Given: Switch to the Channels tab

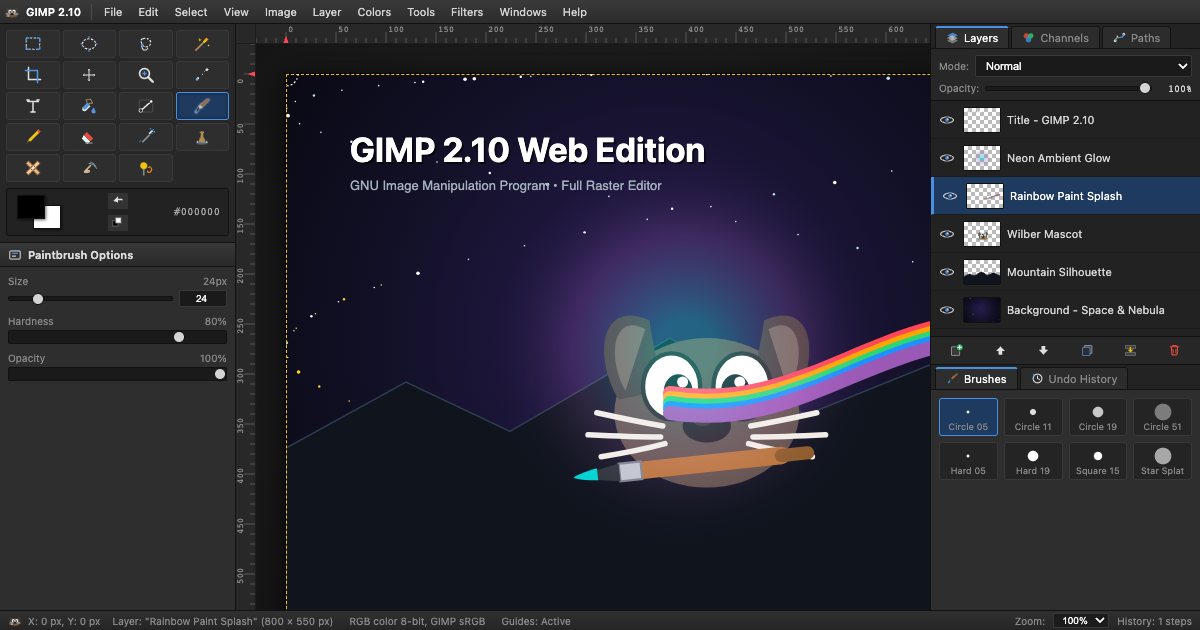Looking at the screenshot, I should pos(1055,38).
